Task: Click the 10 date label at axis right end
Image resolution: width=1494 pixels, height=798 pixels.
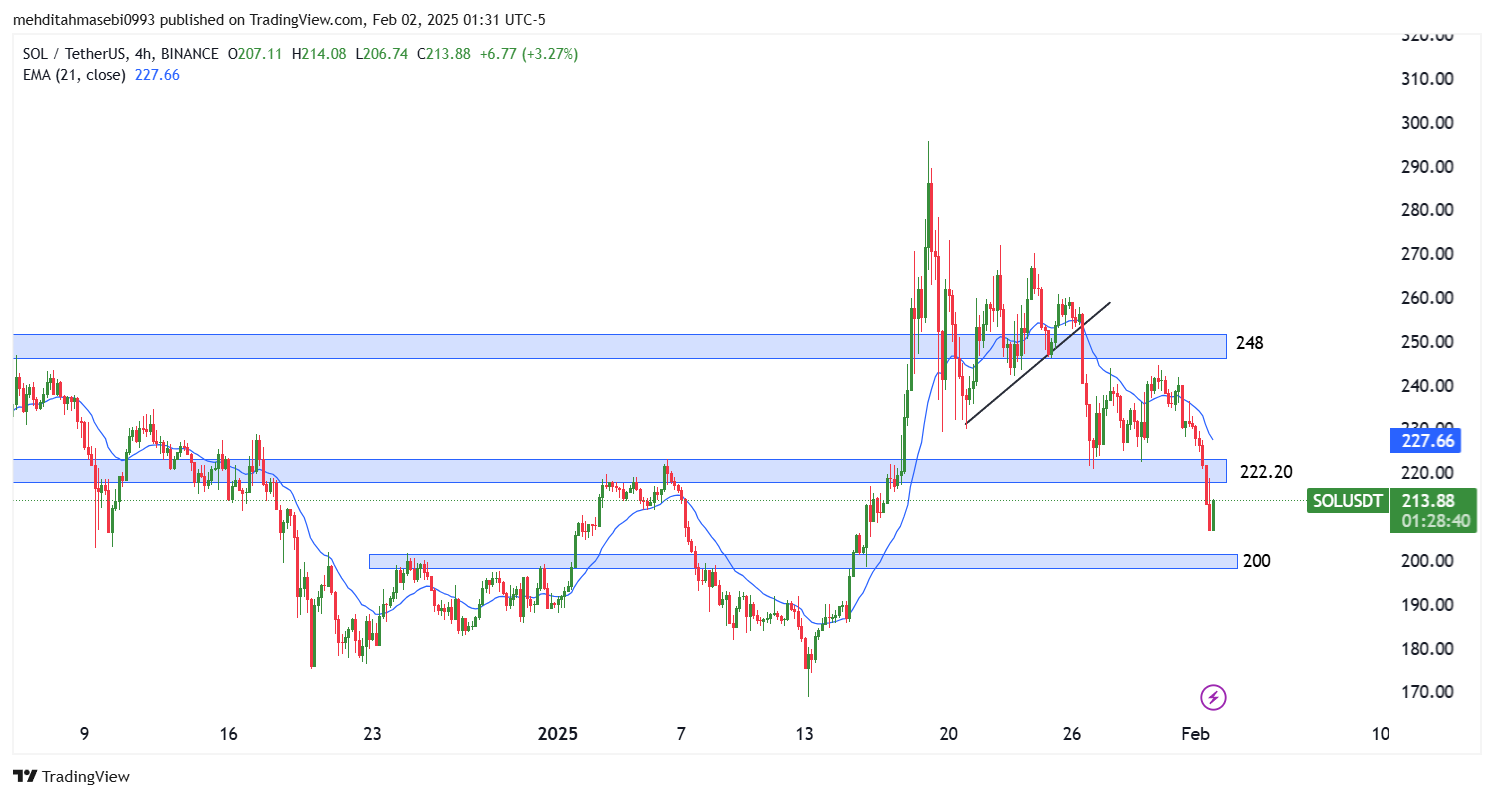Action: tap(1380, 735)
